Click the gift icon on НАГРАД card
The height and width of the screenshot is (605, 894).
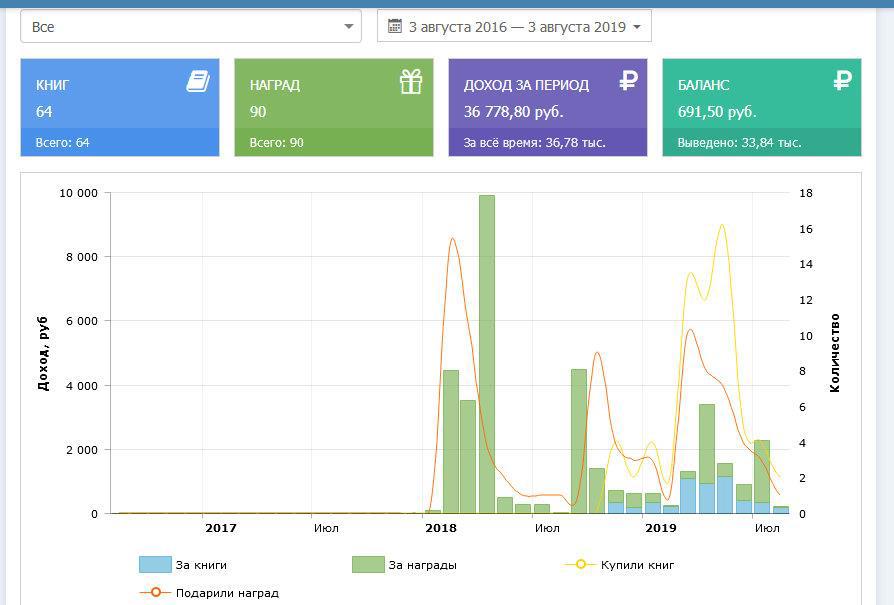(411, 82)
